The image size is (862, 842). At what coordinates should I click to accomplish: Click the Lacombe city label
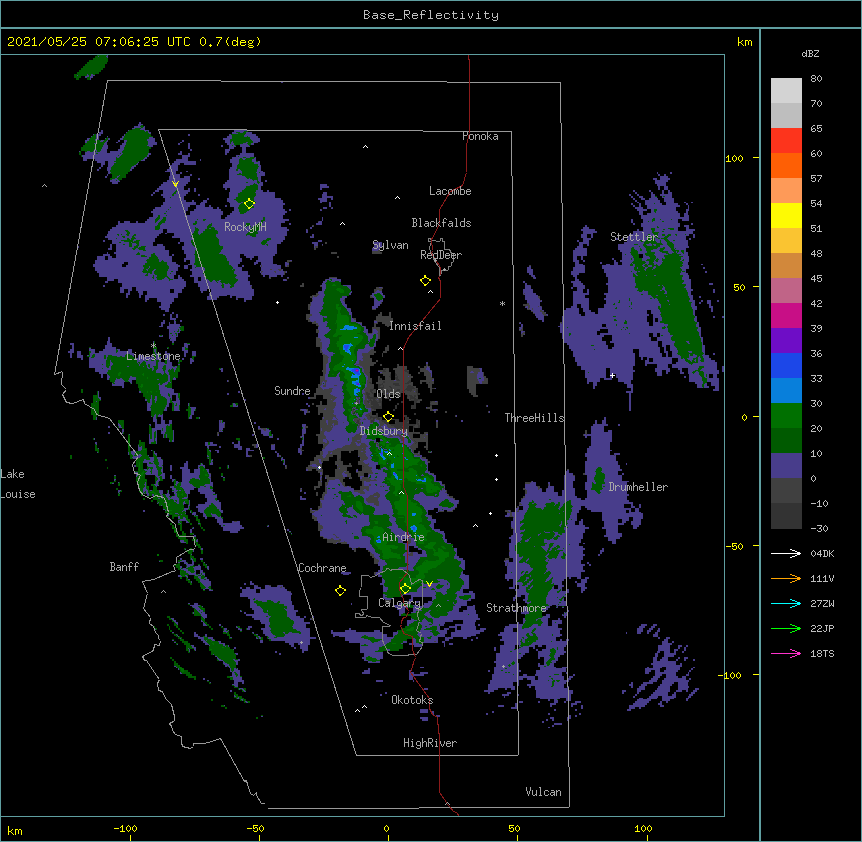[450, 191]
